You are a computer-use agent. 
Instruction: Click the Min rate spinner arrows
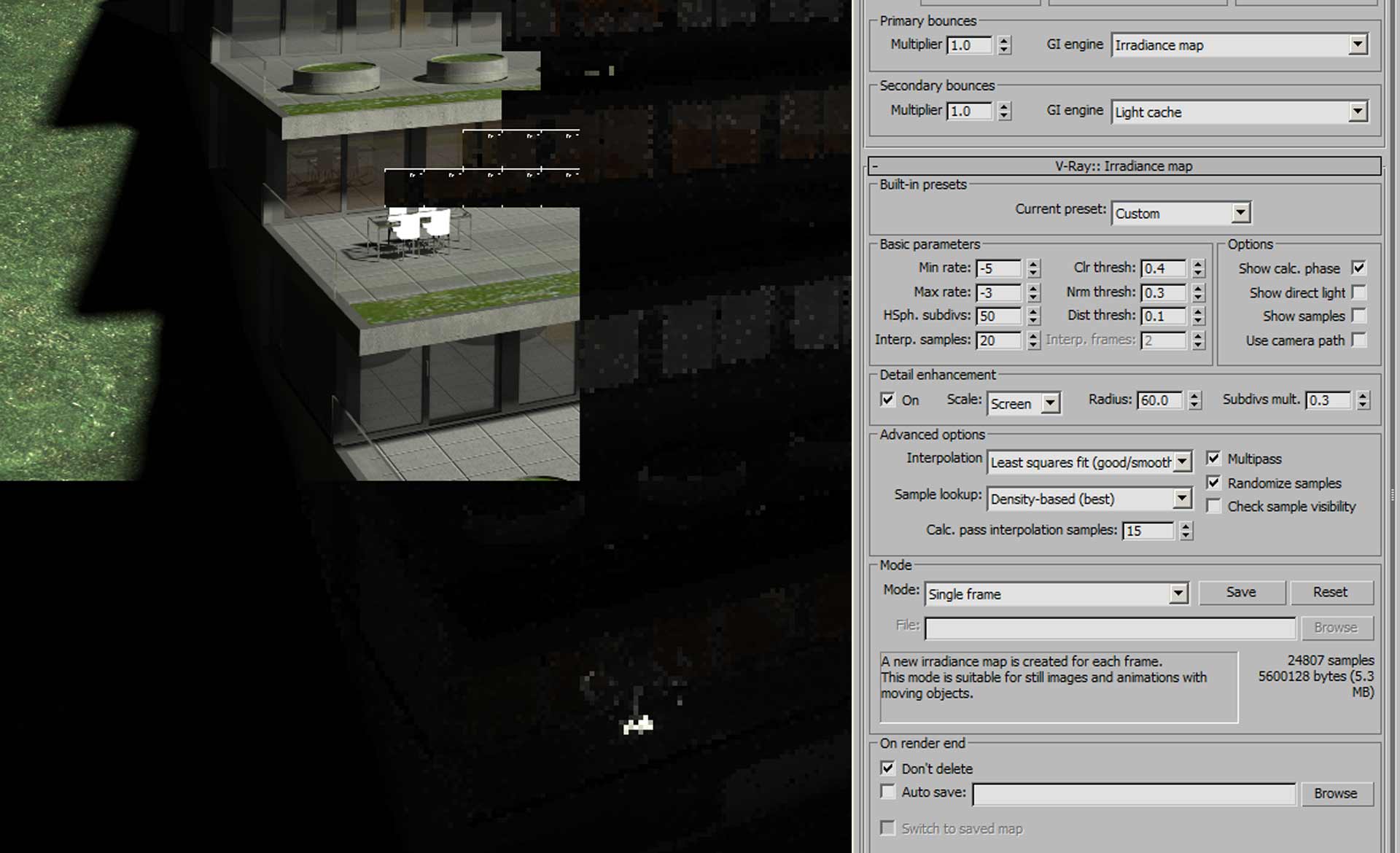coord(1033,268)
